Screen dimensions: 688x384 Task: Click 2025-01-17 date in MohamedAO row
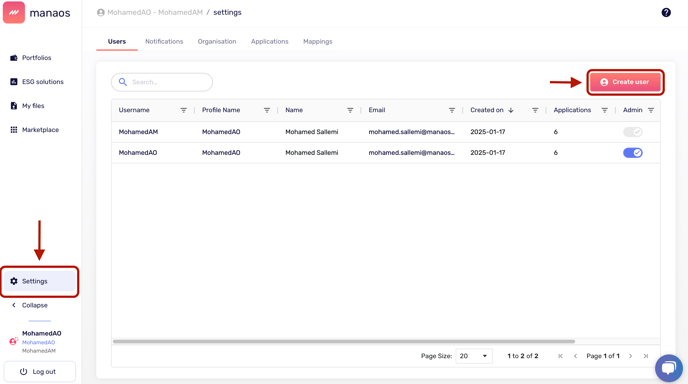pos(487,153)
